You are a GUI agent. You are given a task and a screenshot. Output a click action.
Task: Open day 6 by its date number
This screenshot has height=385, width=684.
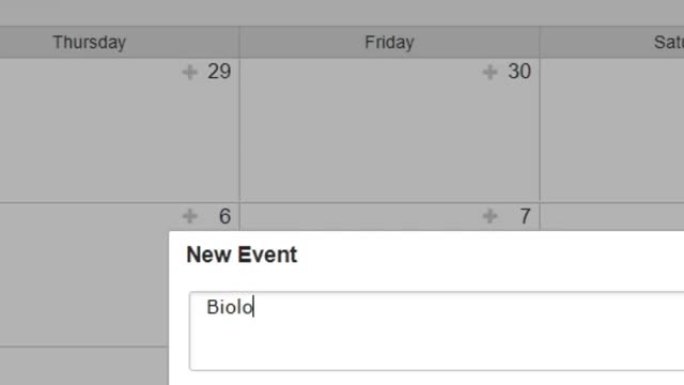[225, 216]
